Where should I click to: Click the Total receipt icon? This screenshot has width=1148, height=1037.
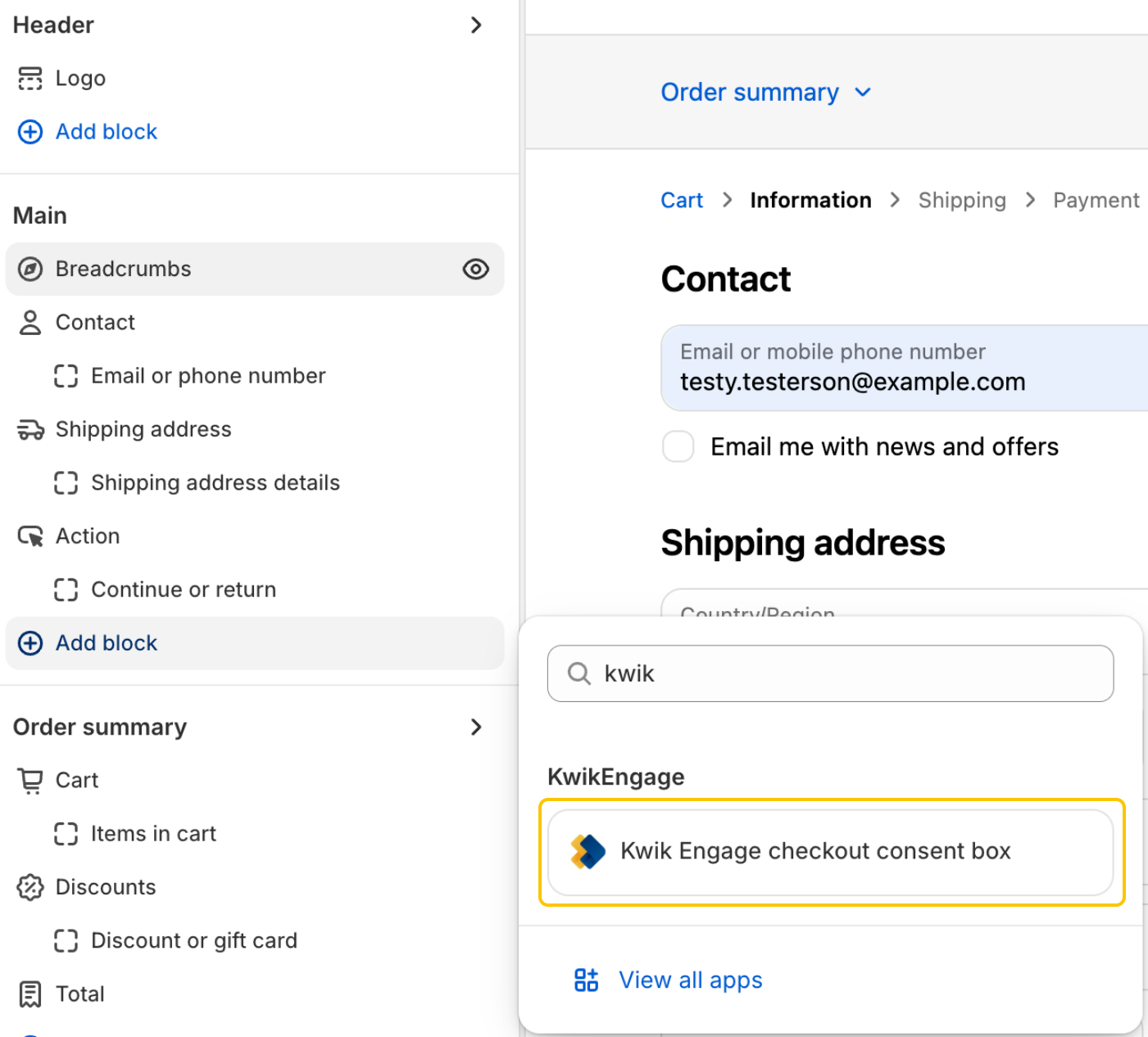[x=30, y=994]
